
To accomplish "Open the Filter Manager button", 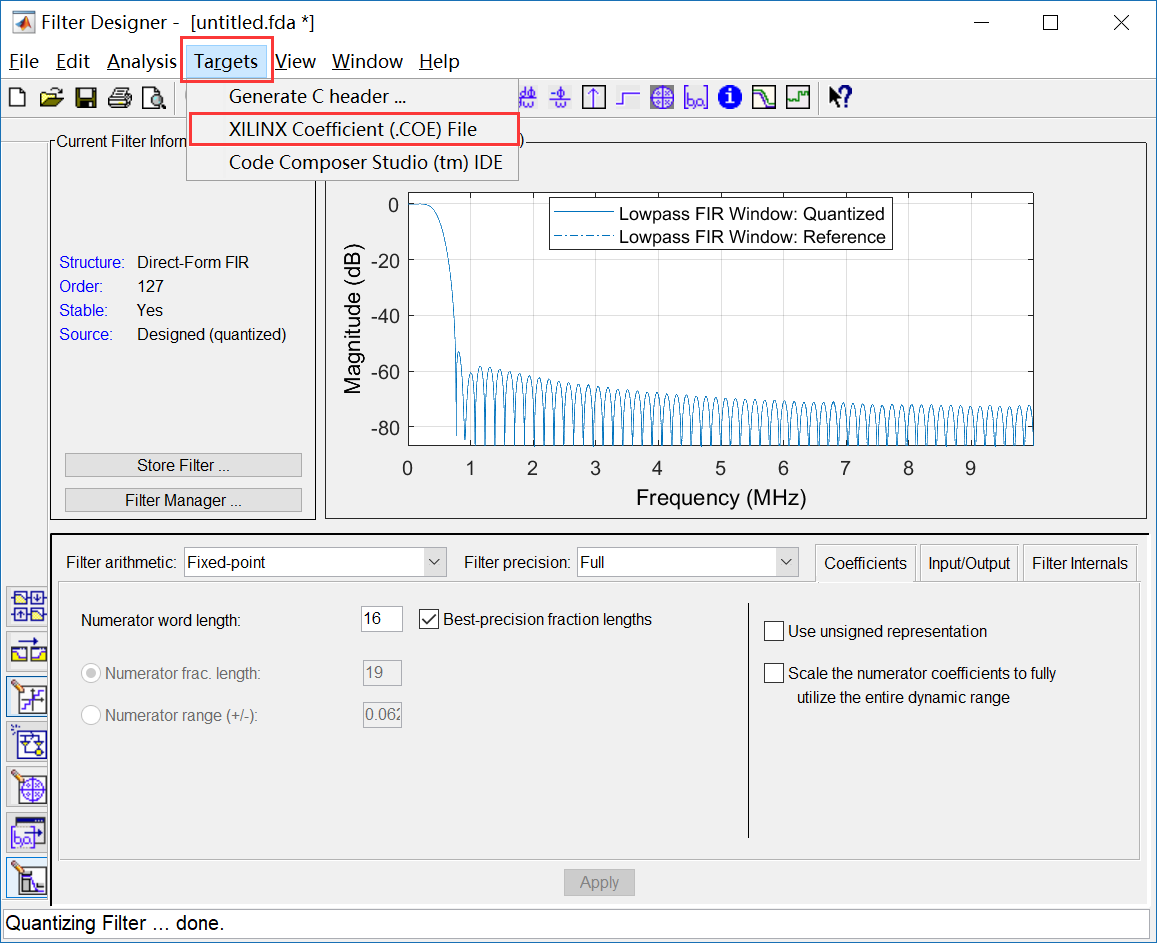I will pyautogui.click(x=183, y=500).
